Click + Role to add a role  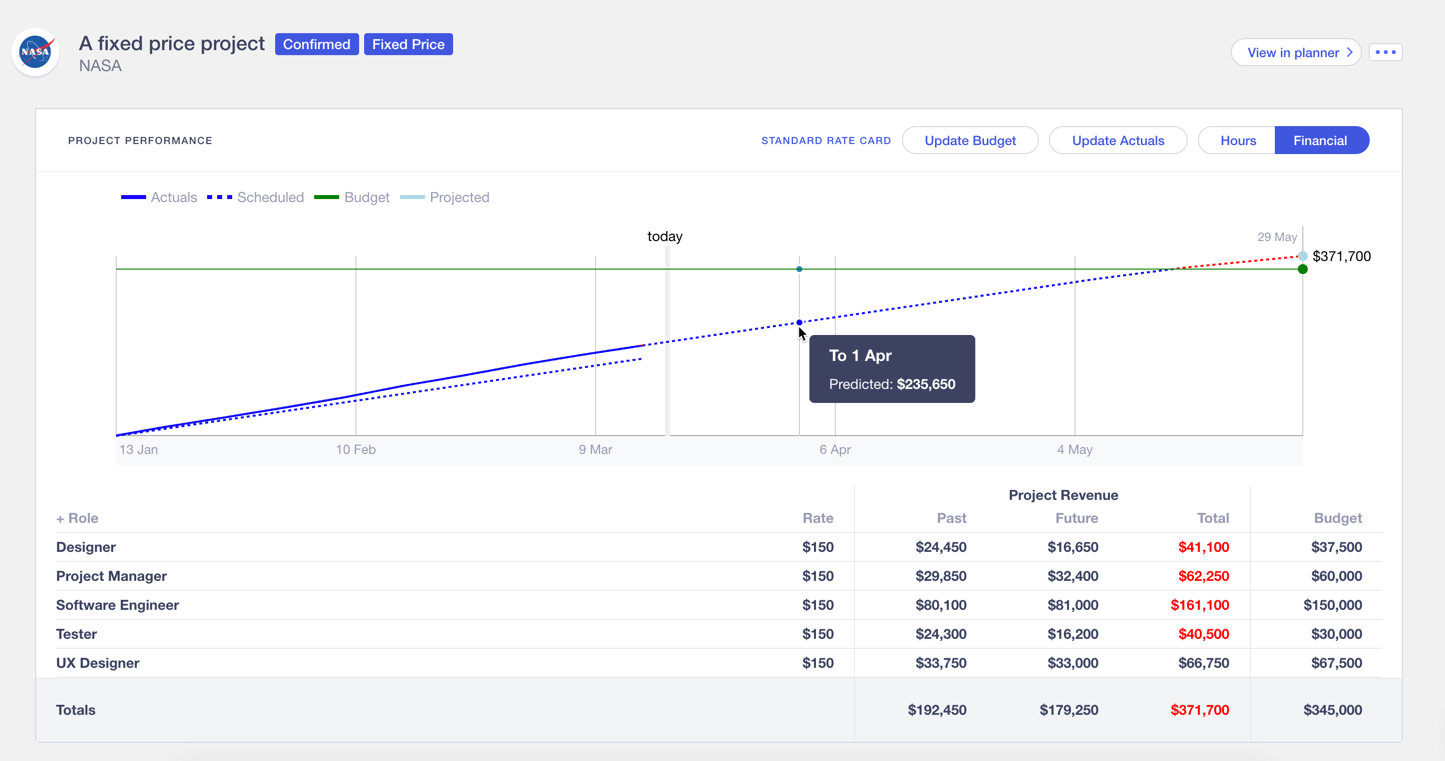(x=77, y=518)
